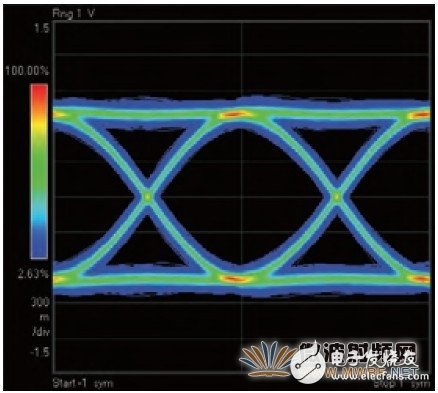Select the right eye crossing point
Screen dimensions: 438x393
pyautogui.click(x=337, y=197)
